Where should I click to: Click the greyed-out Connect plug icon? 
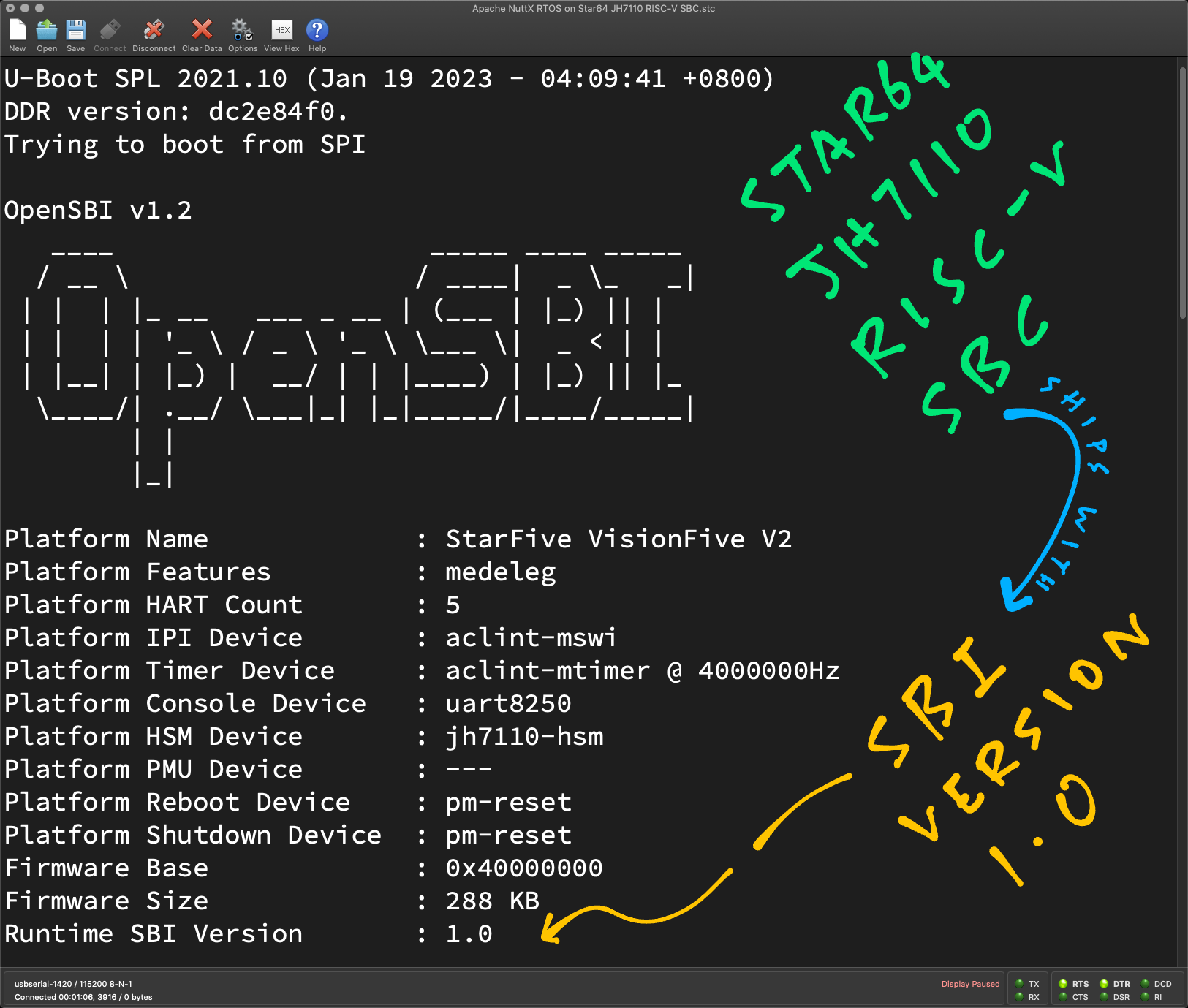tap(110, 35)
